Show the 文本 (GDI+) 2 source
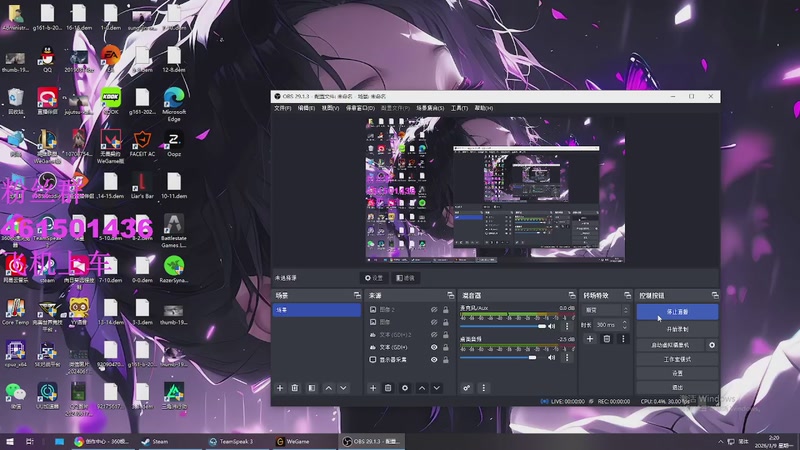This screenshot has width=800, height=450. (434, 335)
